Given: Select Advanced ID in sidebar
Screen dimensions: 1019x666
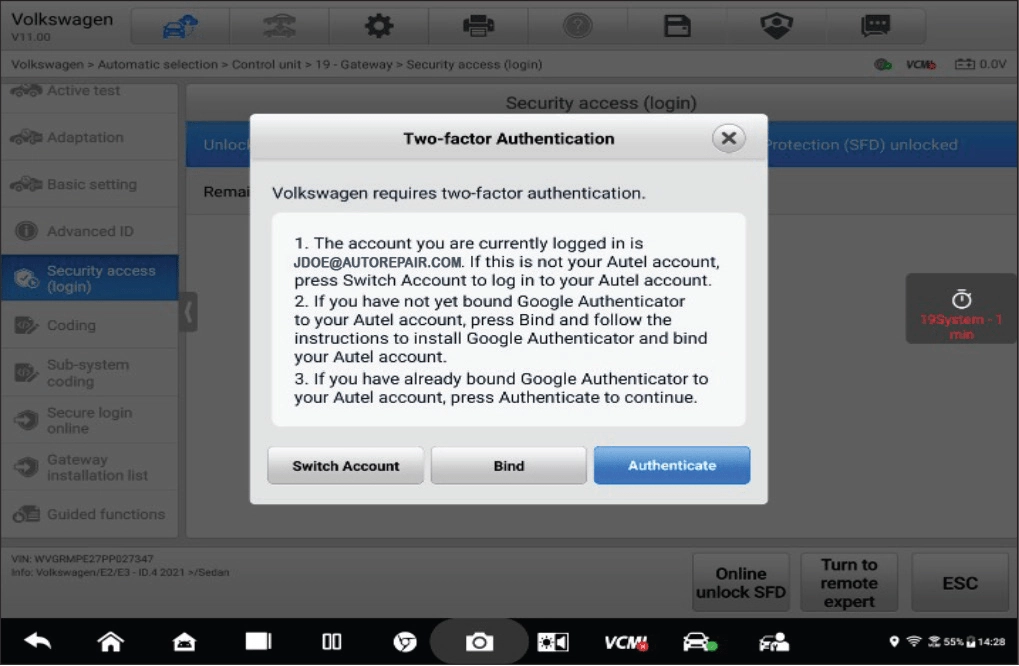Looking at the screenshot, I should point(89,231).
